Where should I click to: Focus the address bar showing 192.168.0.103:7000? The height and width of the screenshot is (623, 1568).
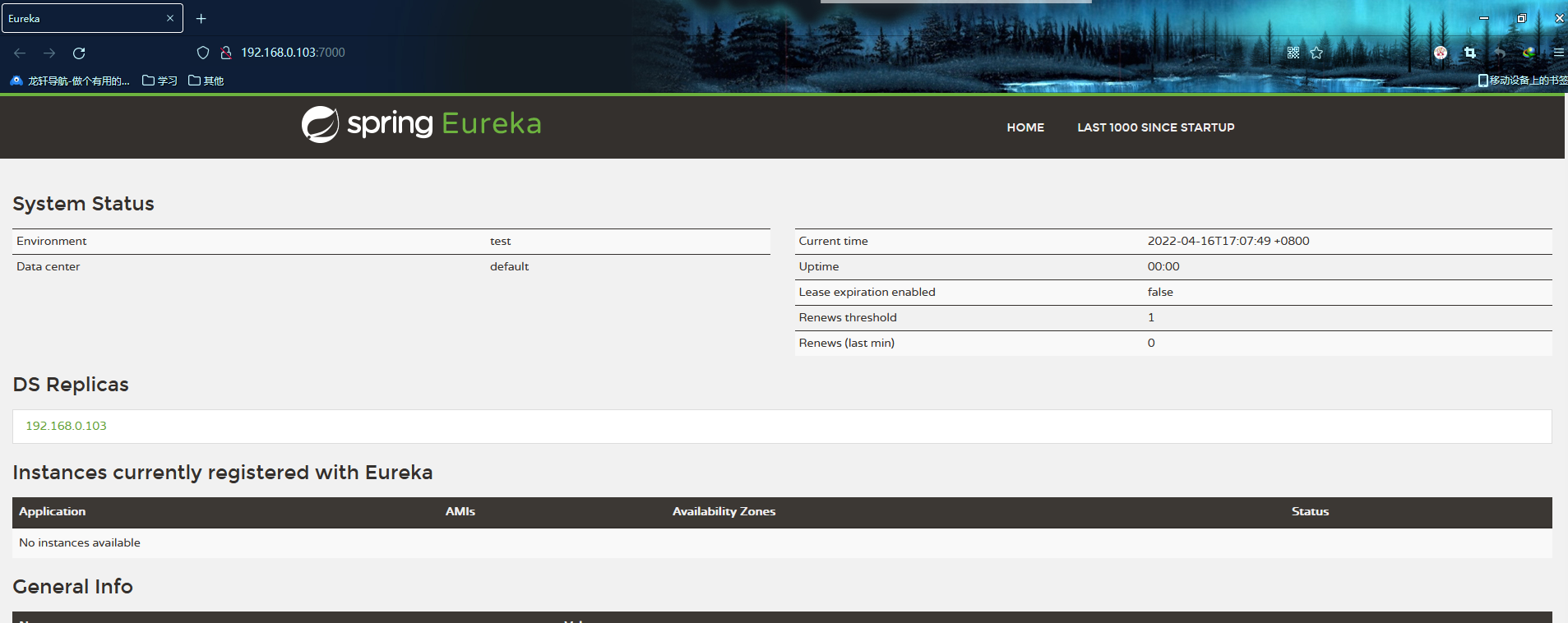coord(293,53)
